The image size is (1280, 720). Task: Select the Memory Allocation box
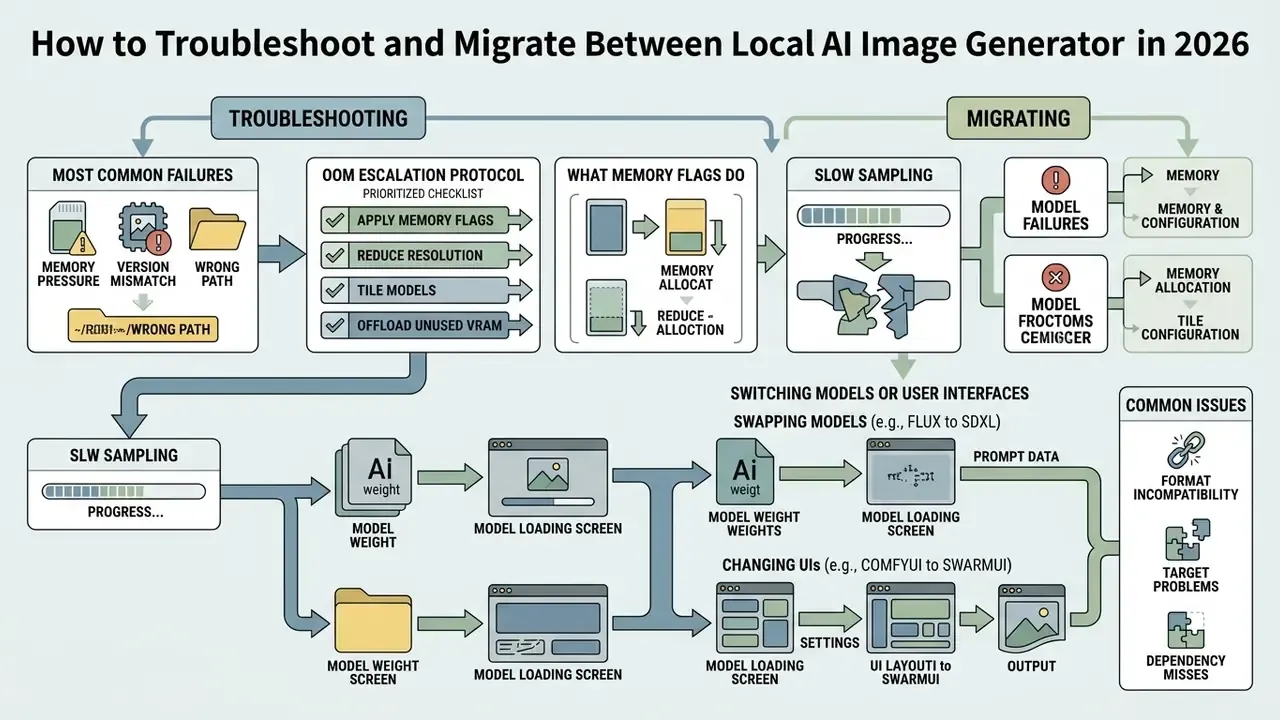[1192, 280]
